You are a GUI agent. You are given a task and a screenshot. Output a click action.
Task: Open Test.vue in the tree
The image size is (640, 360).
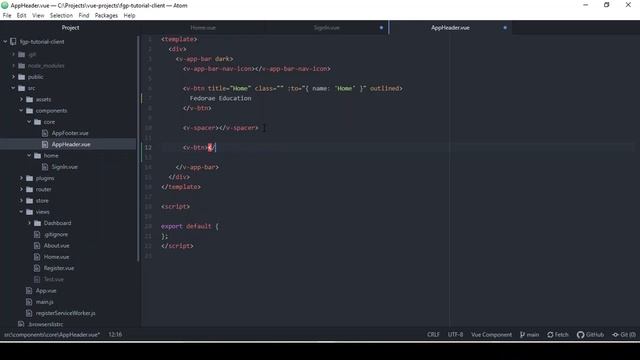(x=53, y=279)
